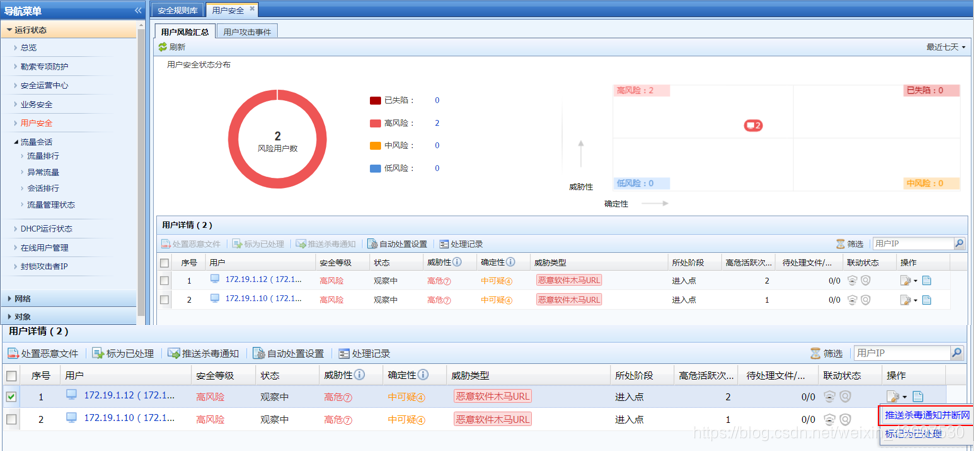
Task: Click 推送杀毒通知 in the enlarged toolbar
Action: coord(203,353)
